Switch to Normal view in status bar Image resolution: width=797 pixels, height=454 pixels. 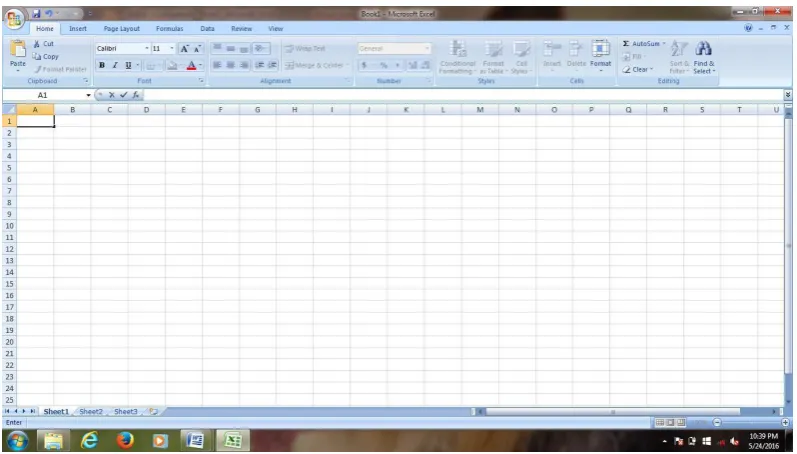point(659,422)
